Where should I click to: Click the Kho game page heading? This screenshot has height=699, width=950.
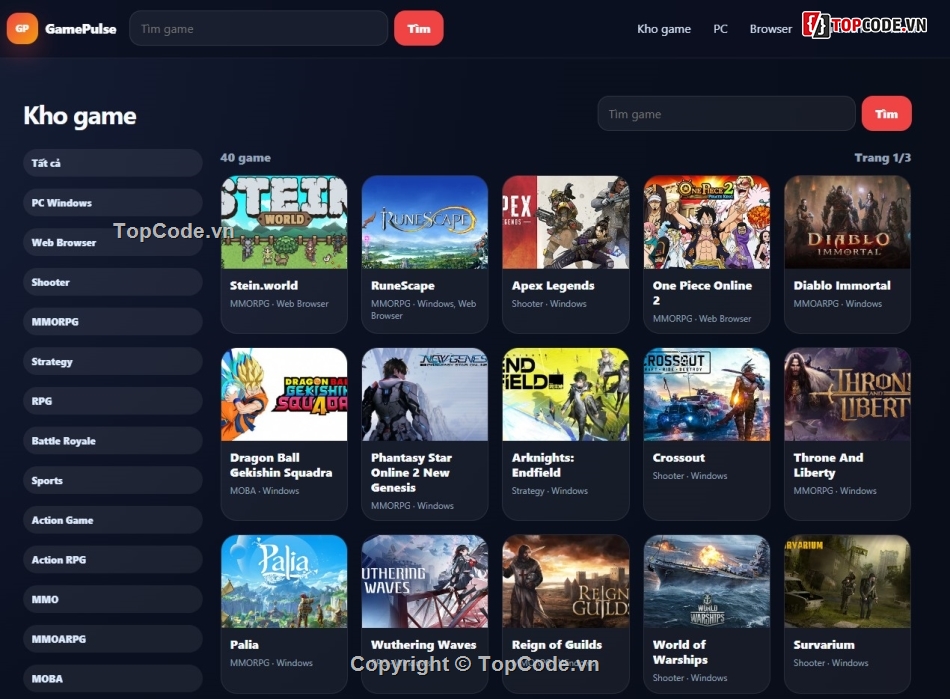point(80,115)
